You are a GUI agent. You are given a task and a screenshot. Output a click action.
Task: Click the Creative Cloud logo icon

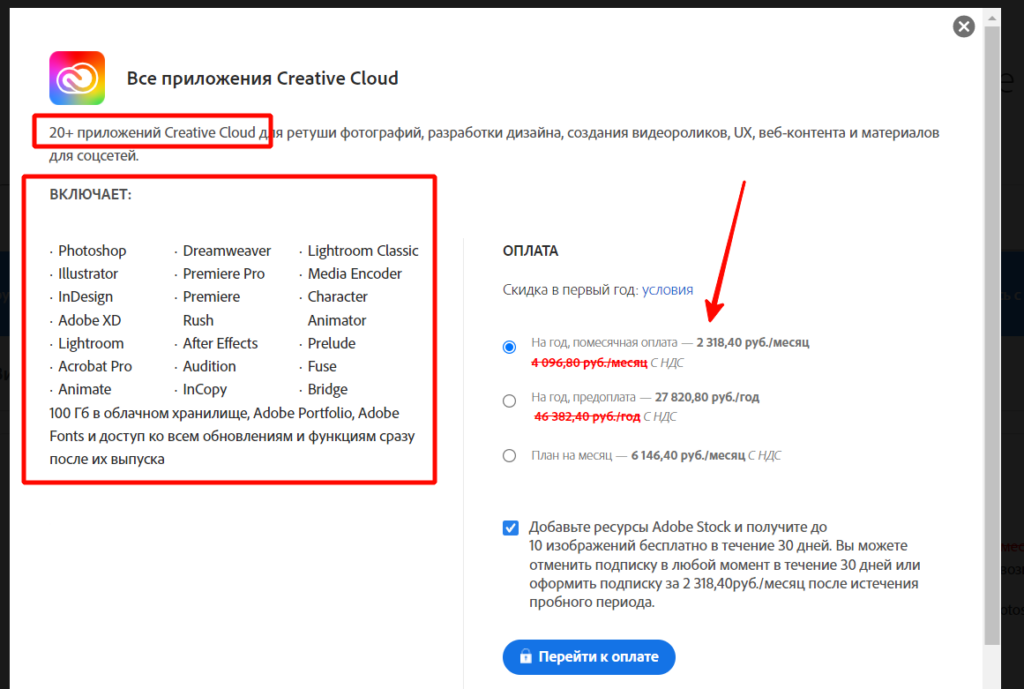pyautogui.click(x=77, y=78)
